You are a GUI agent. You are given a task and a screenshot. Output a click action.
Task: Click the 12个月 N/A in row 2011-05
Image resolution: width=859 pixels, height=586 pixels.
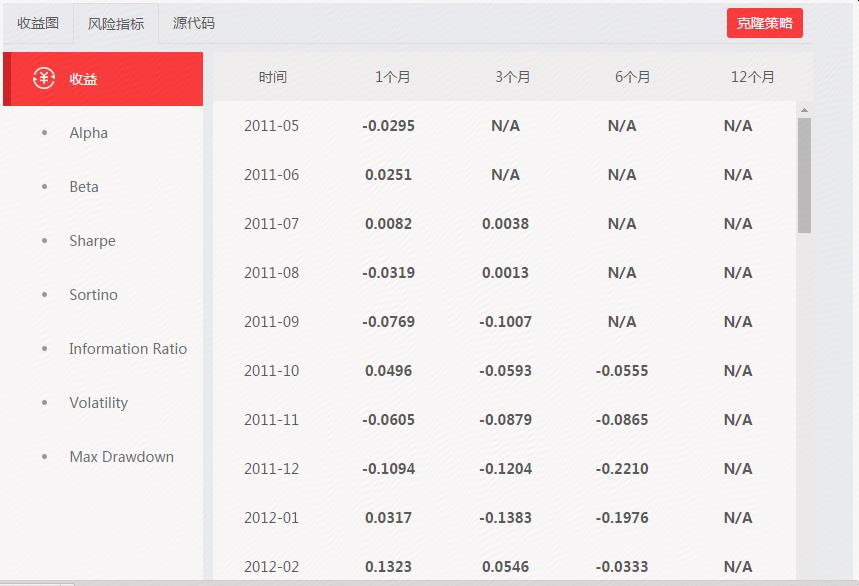pyautogui.click(x=738, y=126)
